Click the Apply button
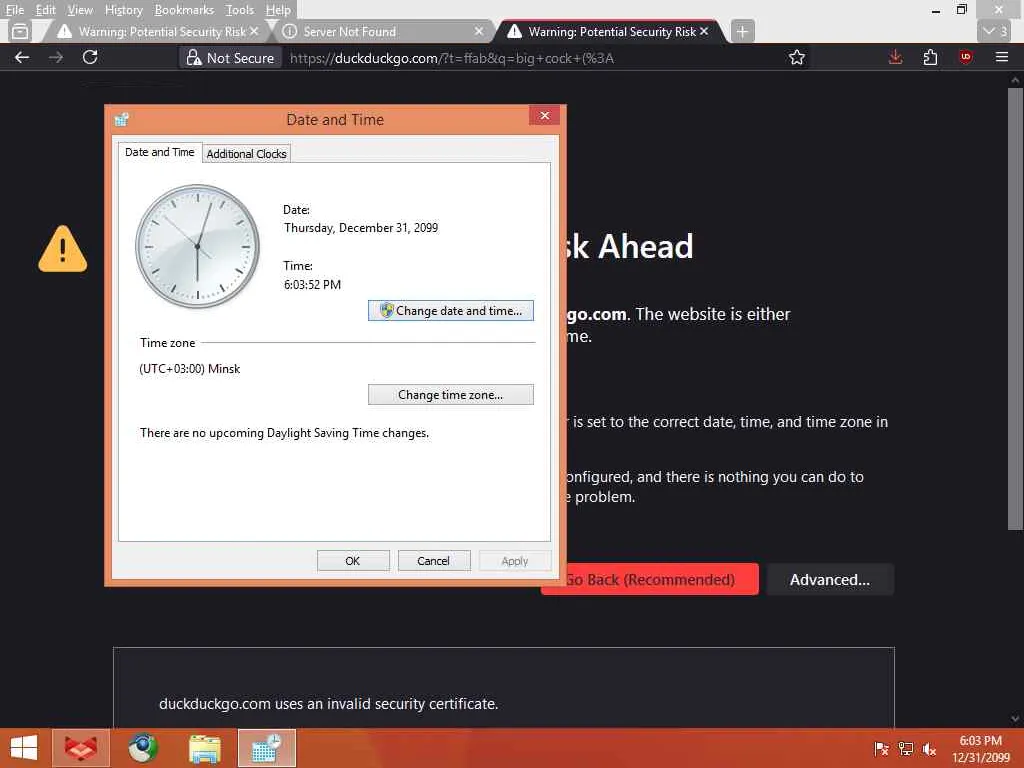Image resolution: width=1024 pixels, height=768 pixels. coord(515,561)
